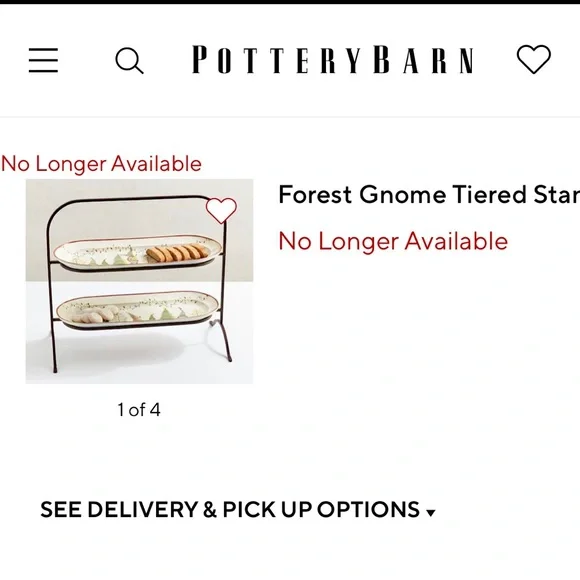The height and width of the screenshot is (580, 580).
Task: Click the lower oval platter with cookies
Action: click(138, 310)
